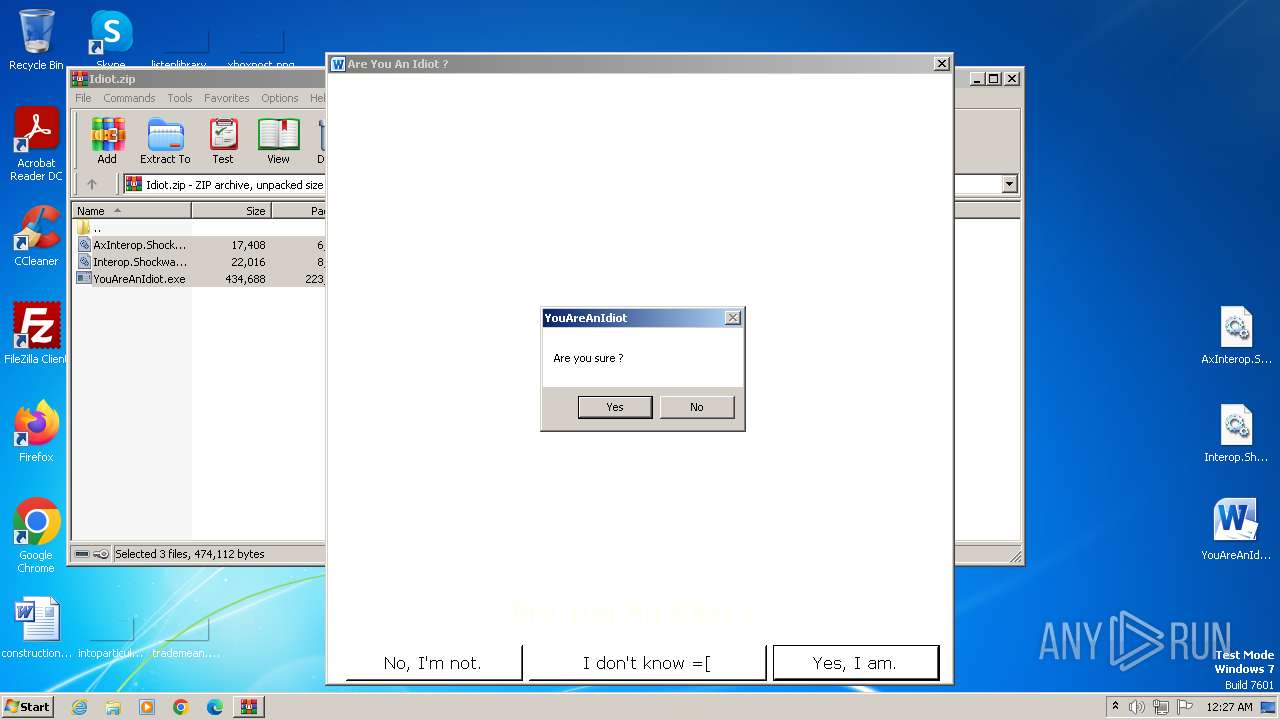Screen dimensions: 1280x720
Task: Click the View icon in WinRAR toolbar
Action: click(x=278, y=141)
